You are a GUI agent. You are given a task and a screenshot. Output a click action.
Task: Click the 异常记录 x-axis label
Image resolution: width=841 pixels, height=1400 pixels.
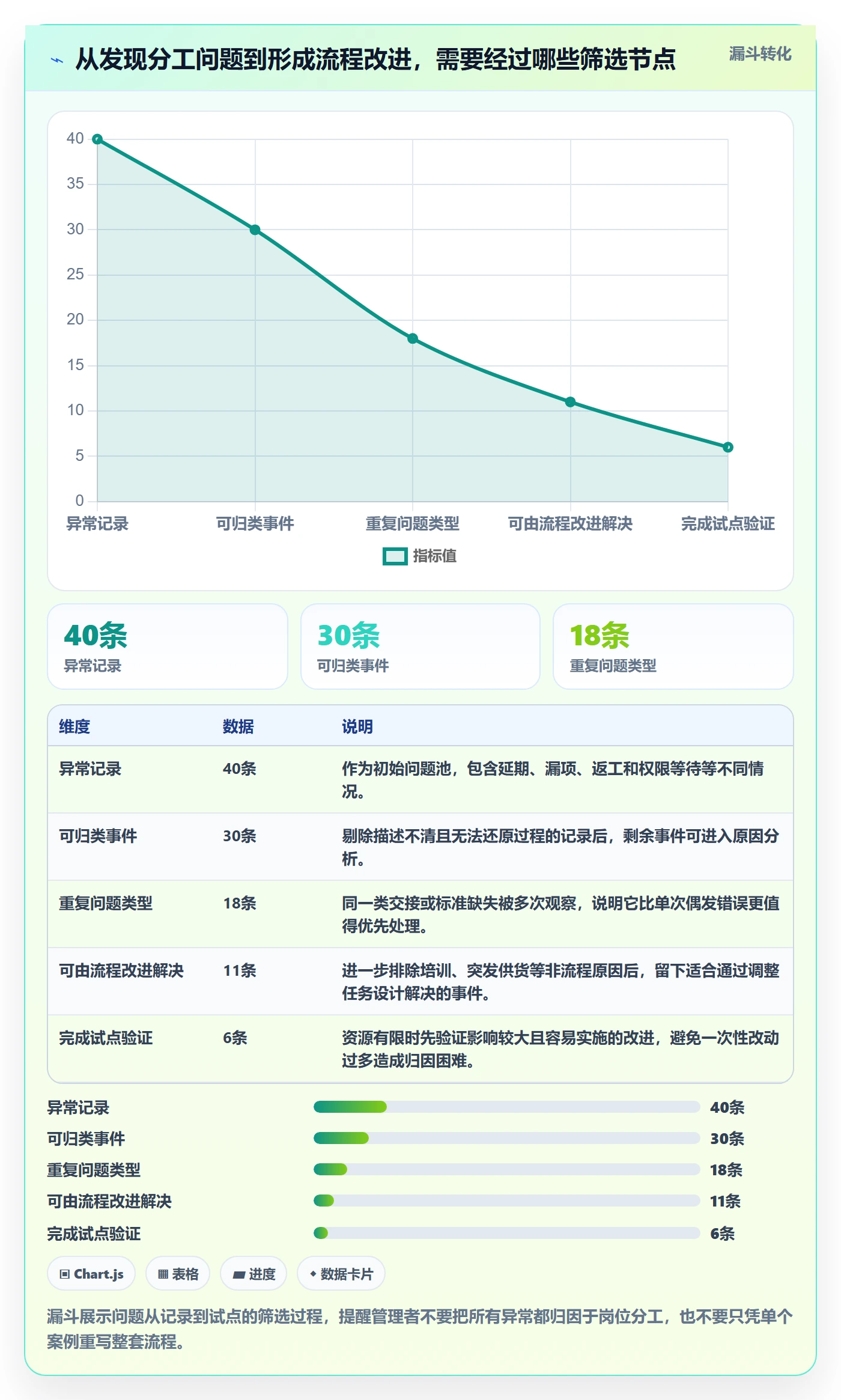(97, 524)
